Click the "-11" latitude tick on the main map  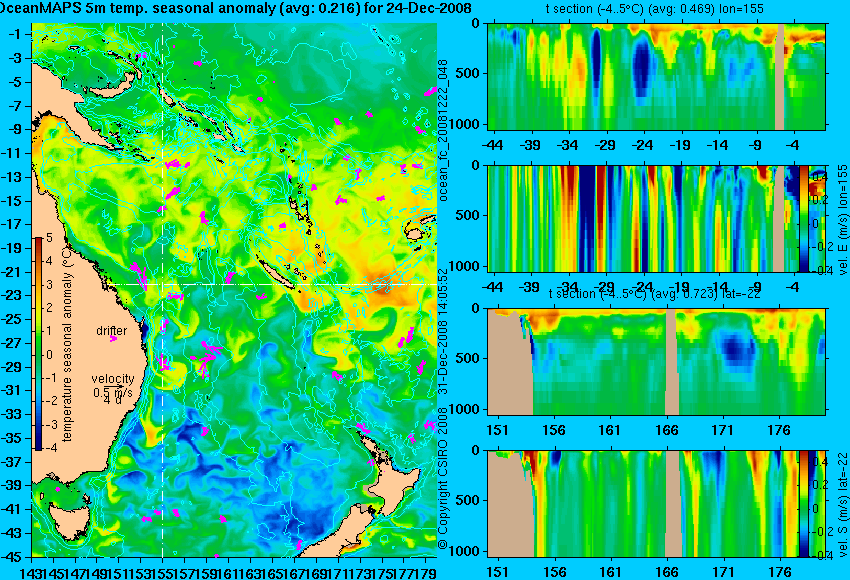coord(13,153)
